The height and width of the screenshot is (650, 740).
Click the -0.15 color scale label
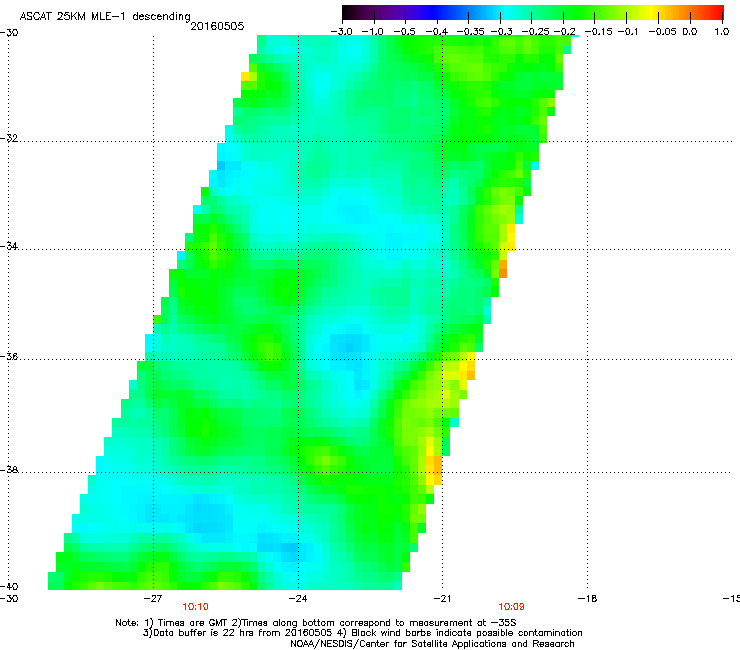[x=598, y=32]
